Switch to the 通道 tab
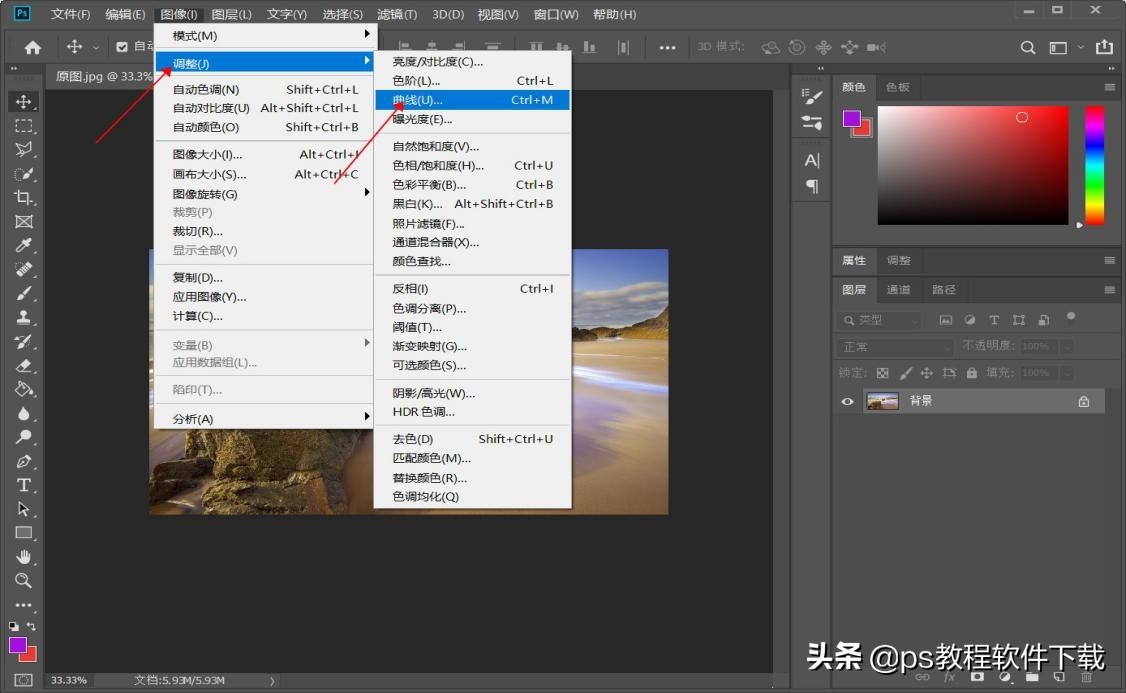 (898, 289)
